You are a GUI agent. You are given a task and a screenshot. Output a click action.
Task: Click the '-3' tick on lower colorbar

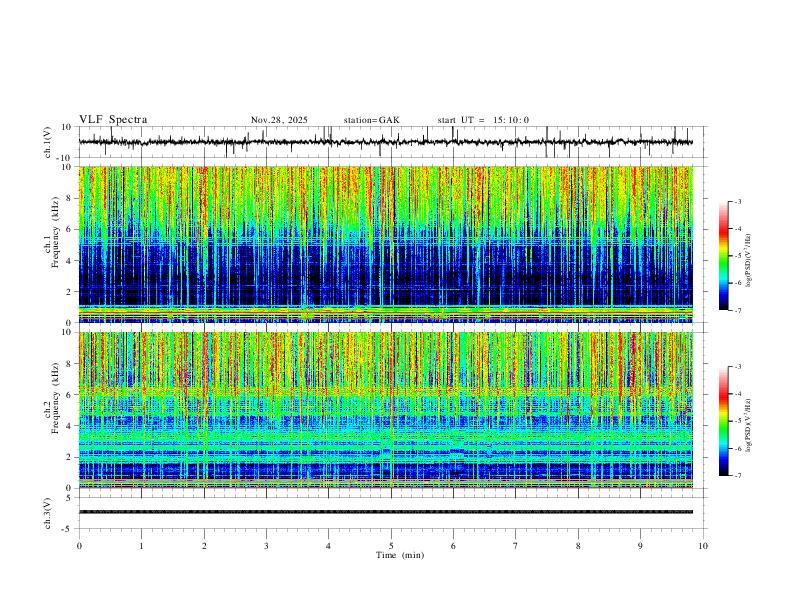tap(737, 367)
